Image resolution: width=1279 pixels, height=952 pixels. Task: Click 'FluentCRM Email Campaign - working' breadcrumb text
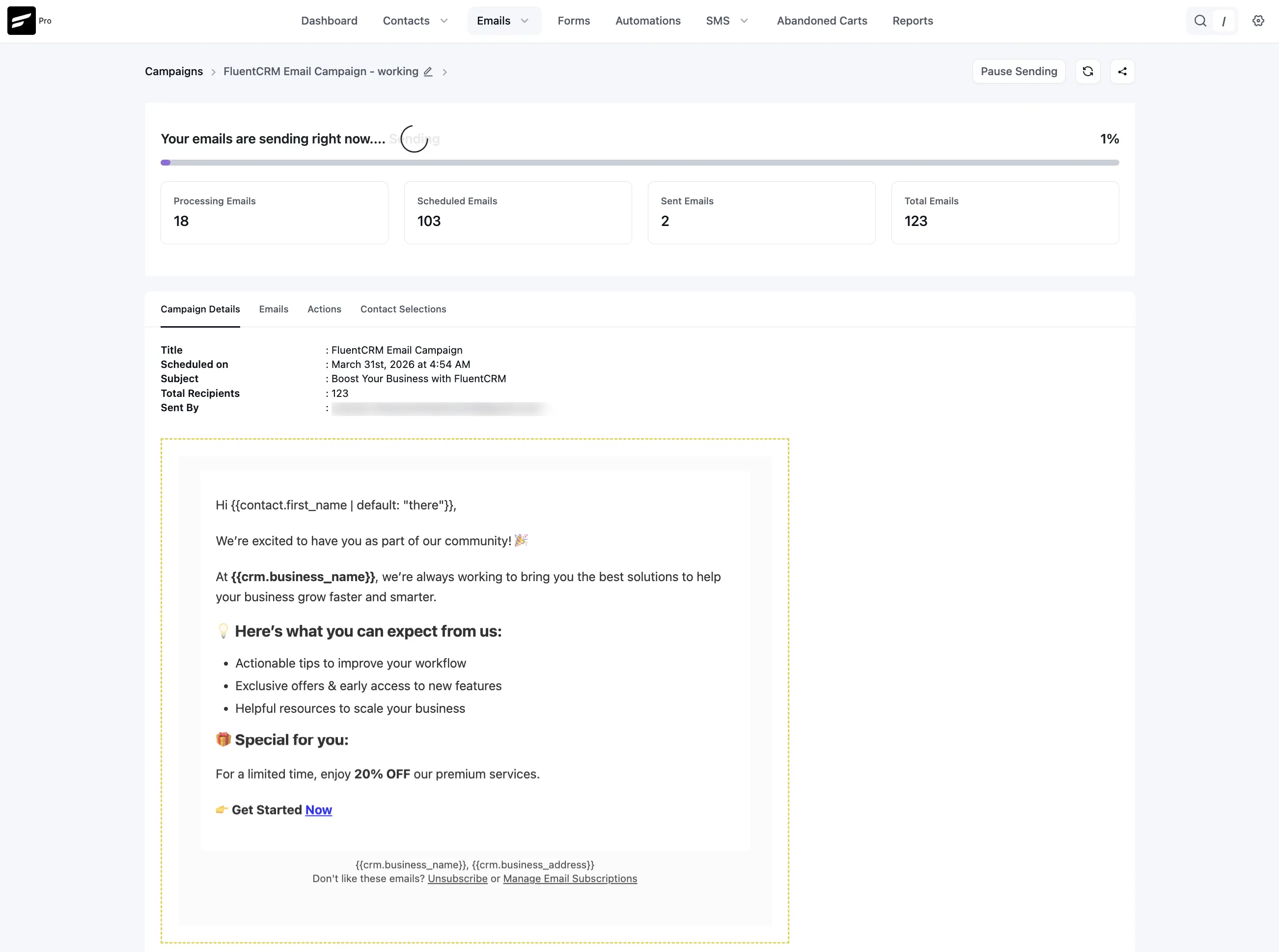click(x=321, y=71)
